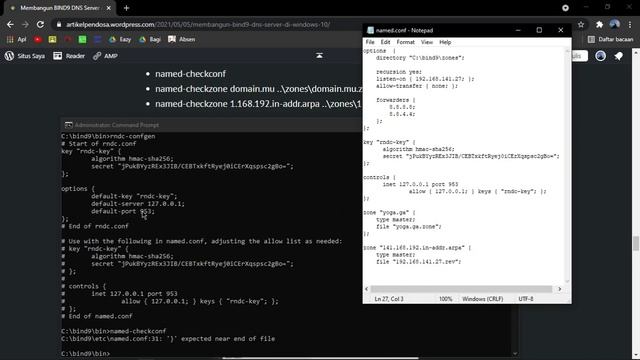The image size is (640, 360).
Task: Go back using browser back arrow
Action: pyautogui.click(x=10, y=24)
